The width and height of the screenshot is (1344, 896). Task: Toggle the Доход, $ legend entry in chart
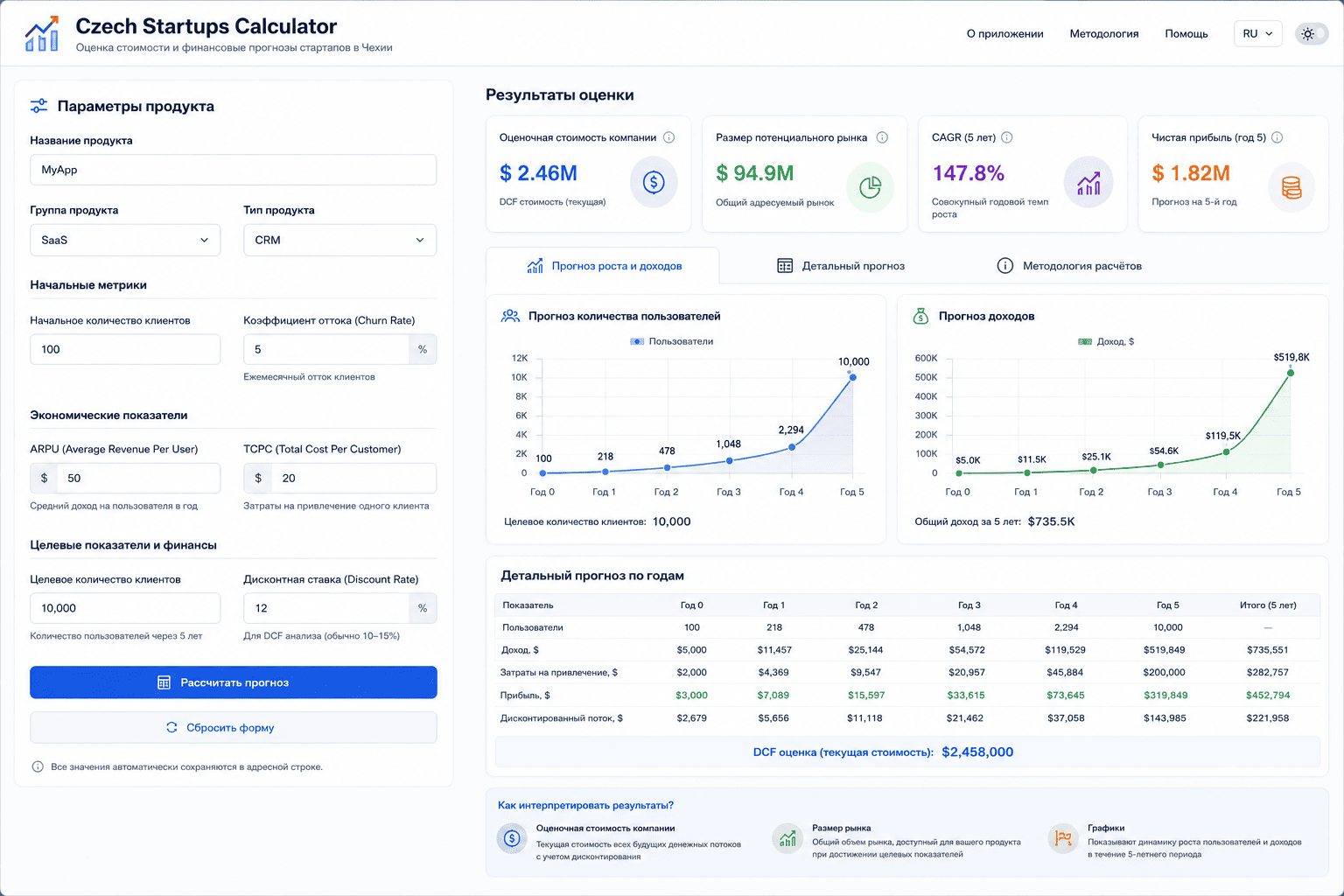pos(1106,341)
